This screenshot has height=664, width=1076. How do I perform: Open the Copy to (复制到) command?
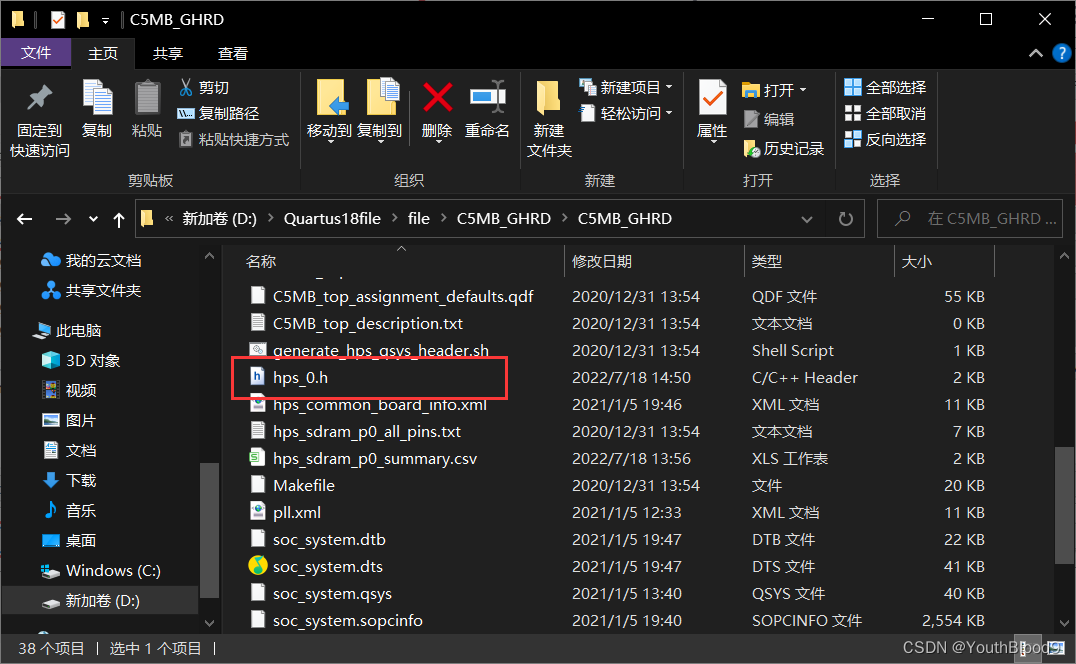[x=379, y=110]
